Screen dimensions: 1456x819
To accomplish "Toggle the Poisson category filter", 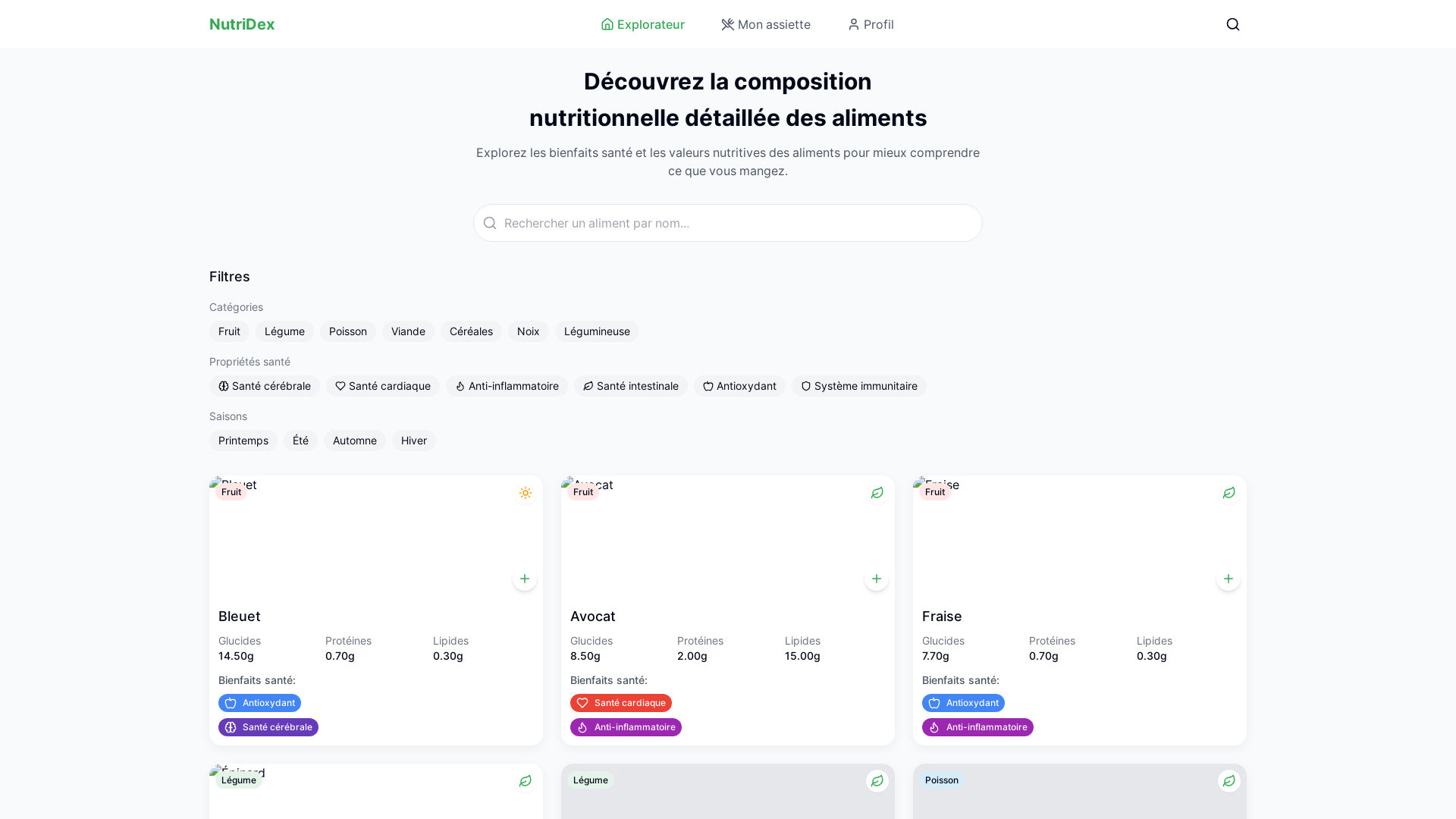I will 348,331.
